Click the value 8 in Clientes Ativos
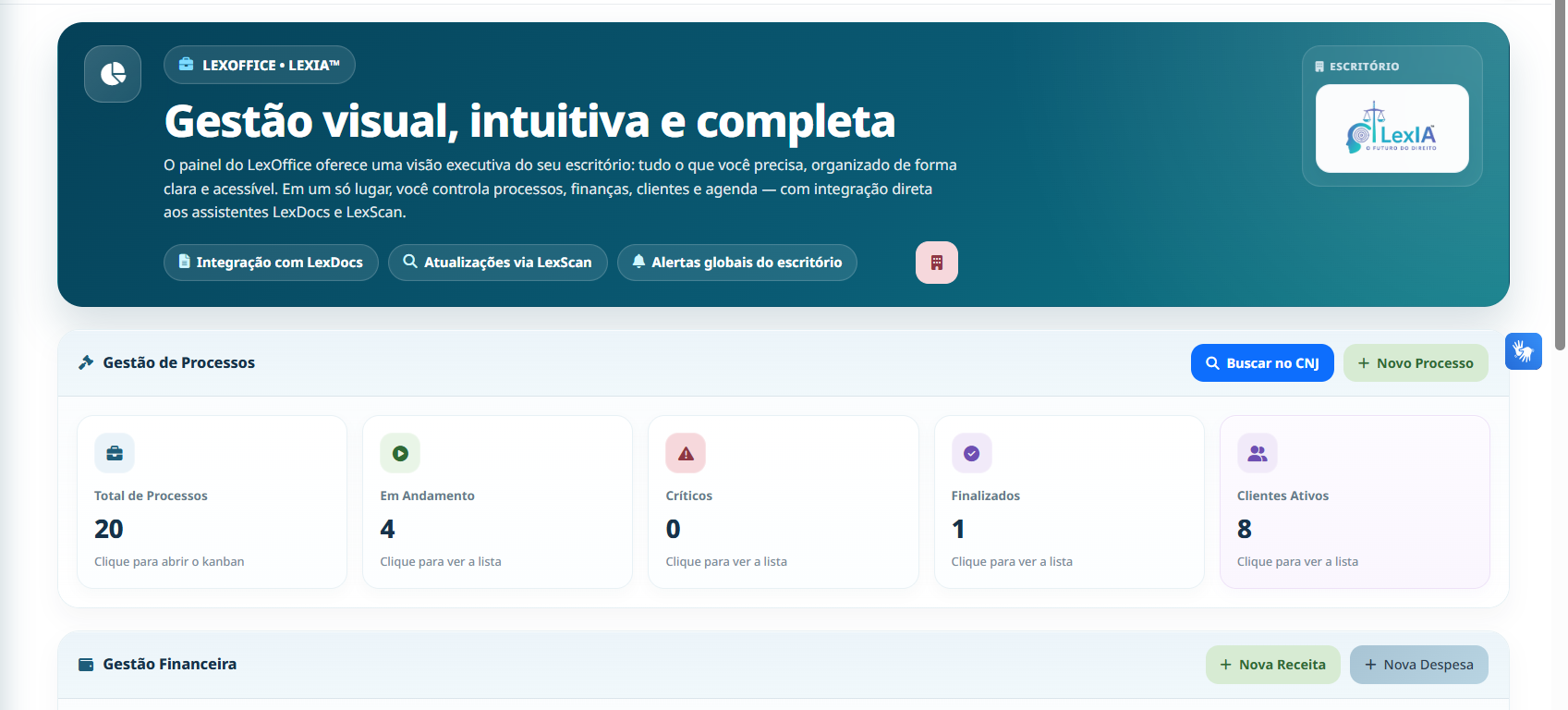1568x710 pixels. [1245, 529]
